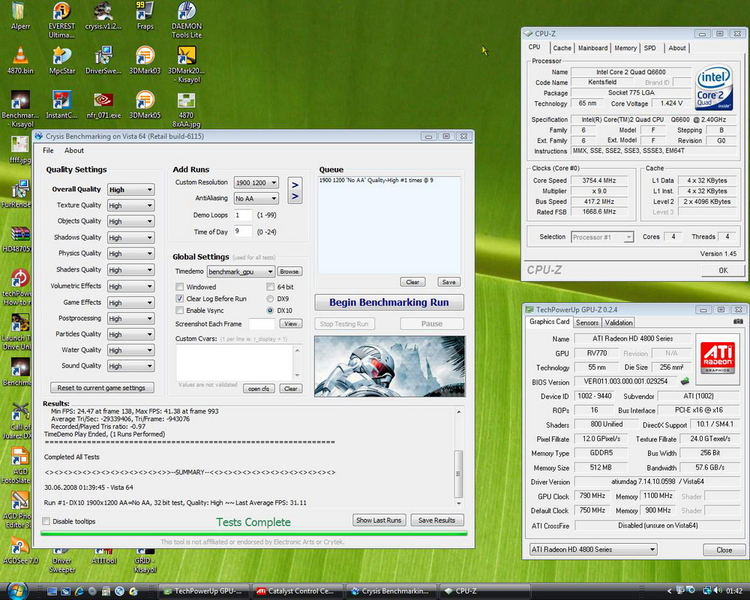Click the green Tests Complete progress bar

[x=254, y=533]
